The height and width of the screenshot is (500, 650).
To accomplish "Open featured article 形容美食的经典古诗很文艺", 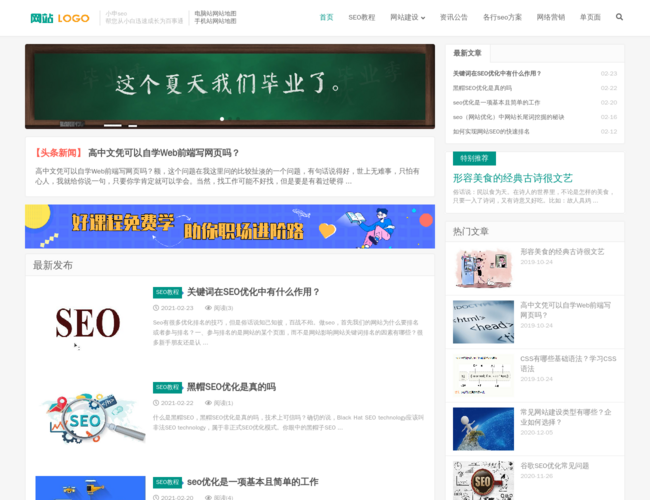I will 512,178.
